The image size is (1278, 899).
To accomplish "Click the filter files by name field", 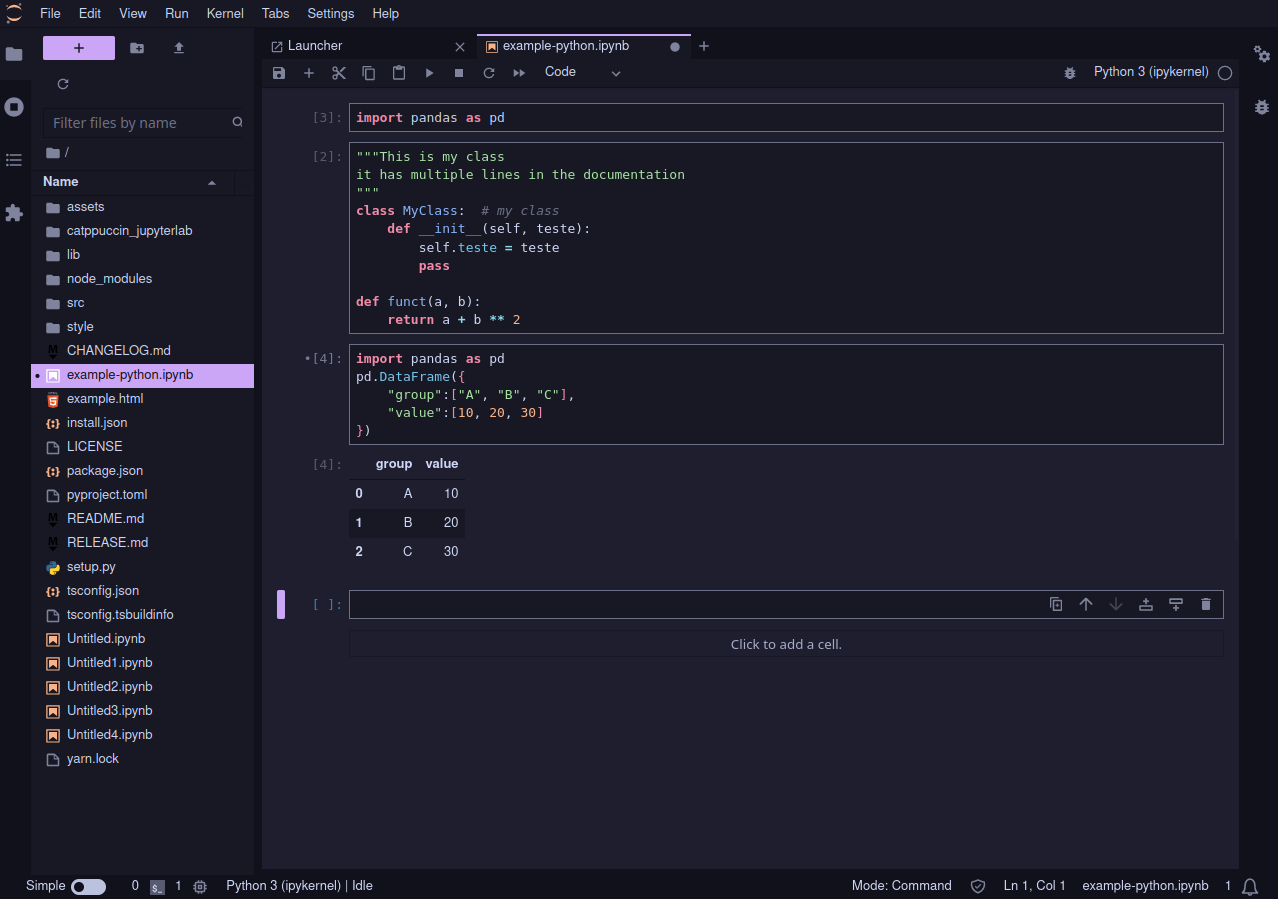I will coord(140,122).
